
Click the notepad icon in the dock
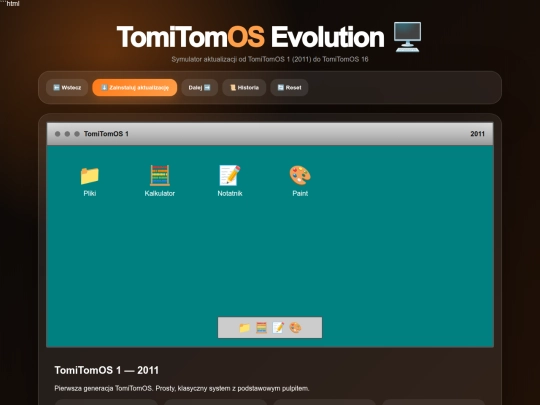point(278,328)
